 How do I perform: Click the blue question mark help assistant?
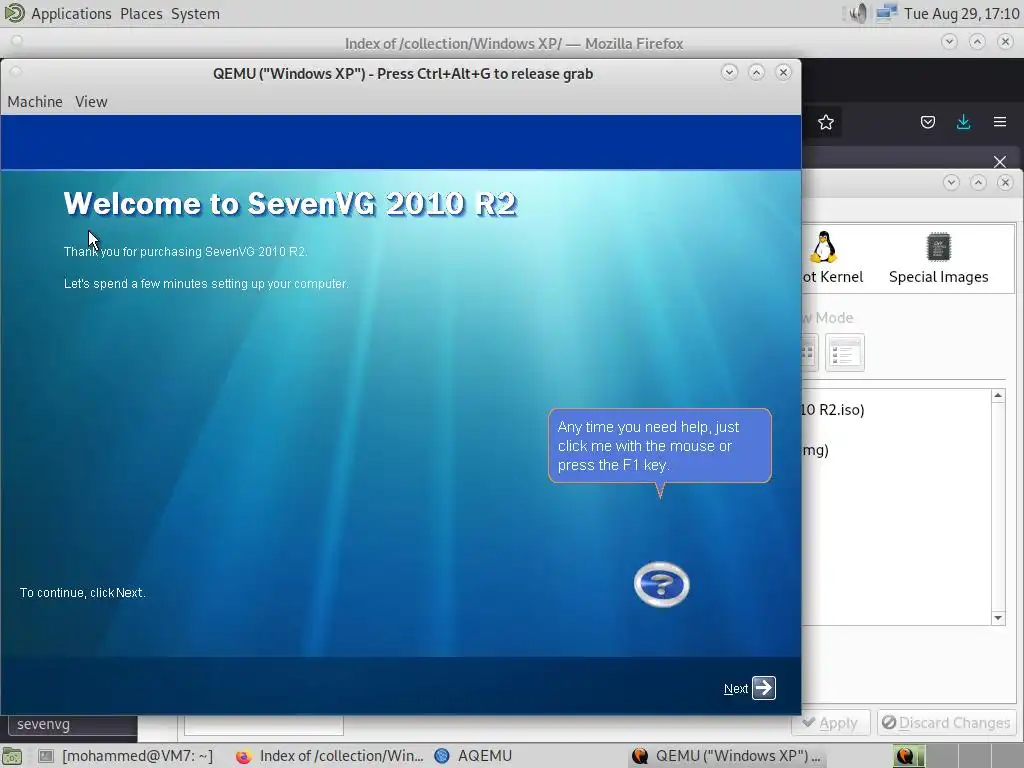[x=662, y=584]
